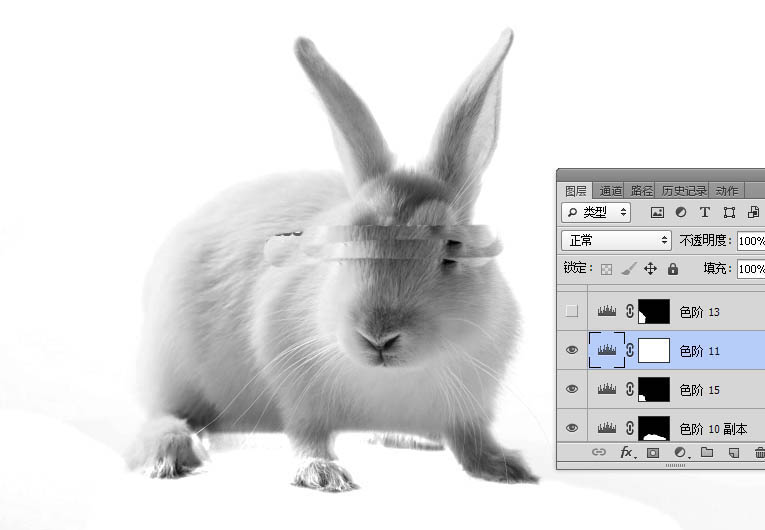The width and height of the screenshot is (765, 530).
Task: Lock all padlock icon
Action: (673, 268)
